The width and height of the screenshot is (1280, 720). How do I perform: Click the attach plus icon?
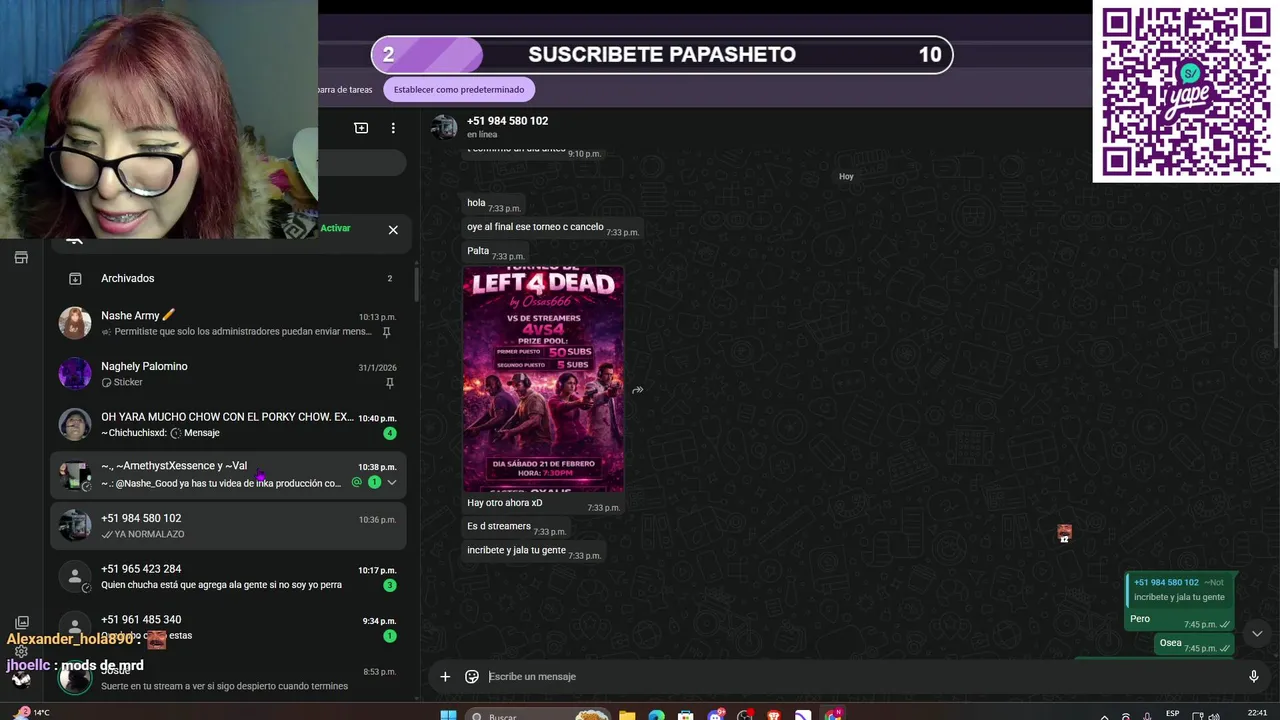[x=445, y=677]
